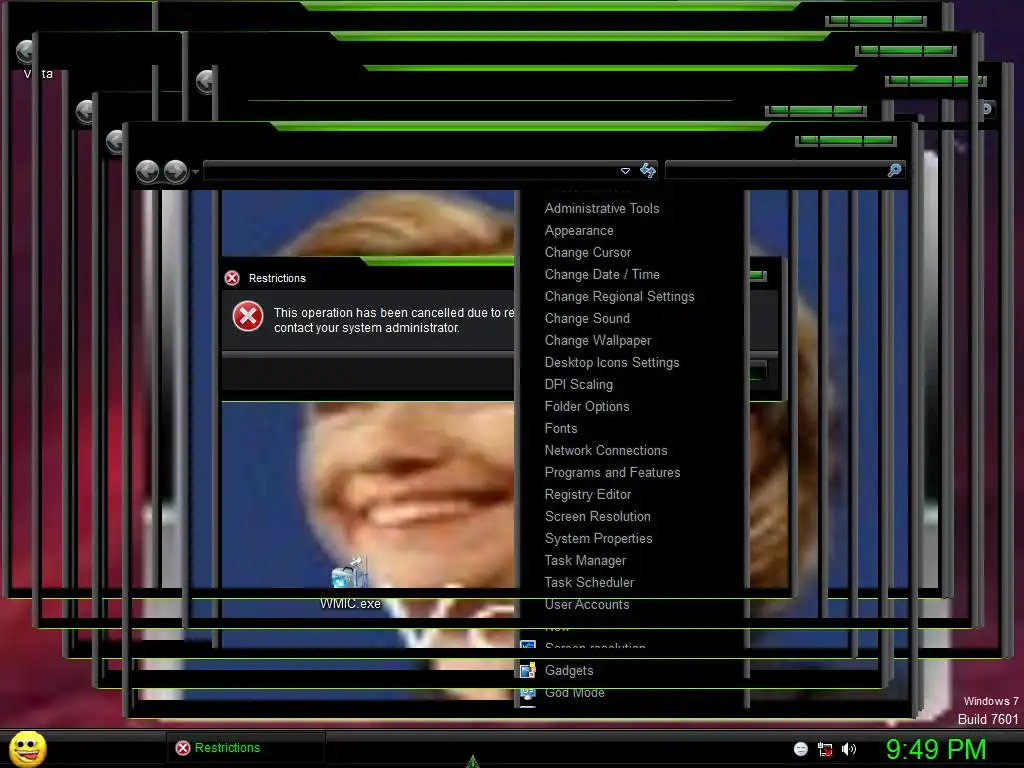This screenshot has height=768, width=1024.
Task: Click the WMIC.exe label text
Action: click(x=350, y=604)
